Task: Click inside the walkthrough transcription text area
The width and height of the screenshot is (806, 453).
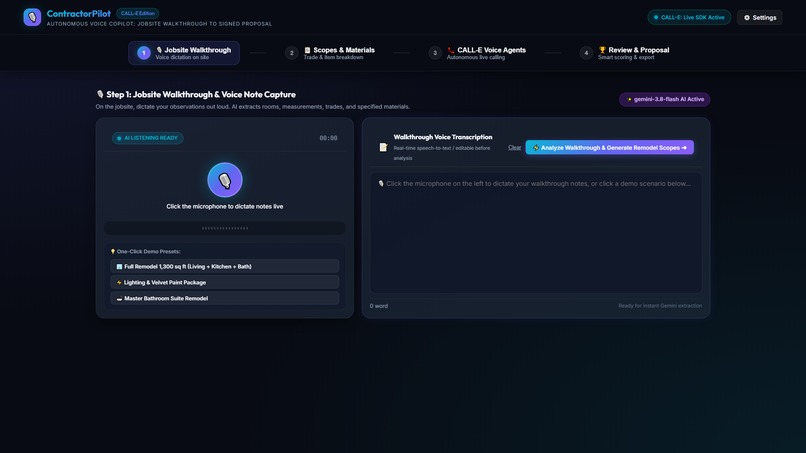Action: pos(536,233)
